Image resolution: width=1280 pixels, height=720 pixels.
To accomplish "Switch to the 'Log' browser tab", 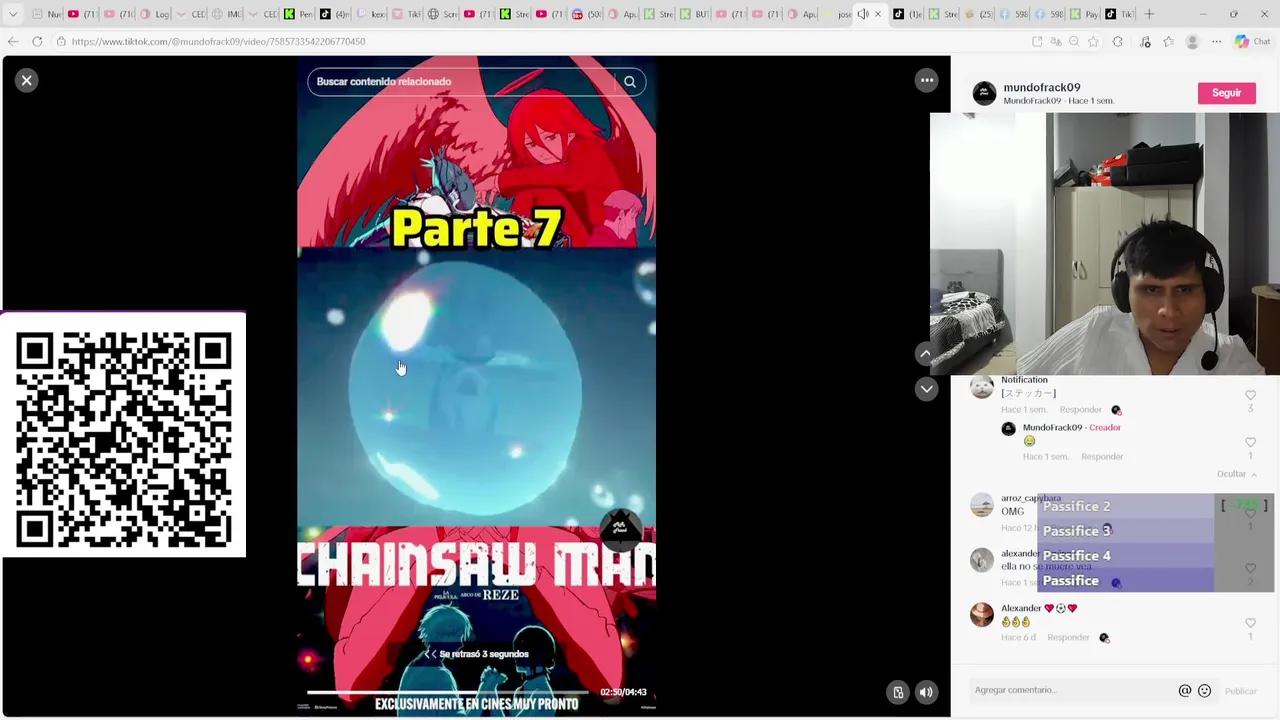I will point(156,14).
